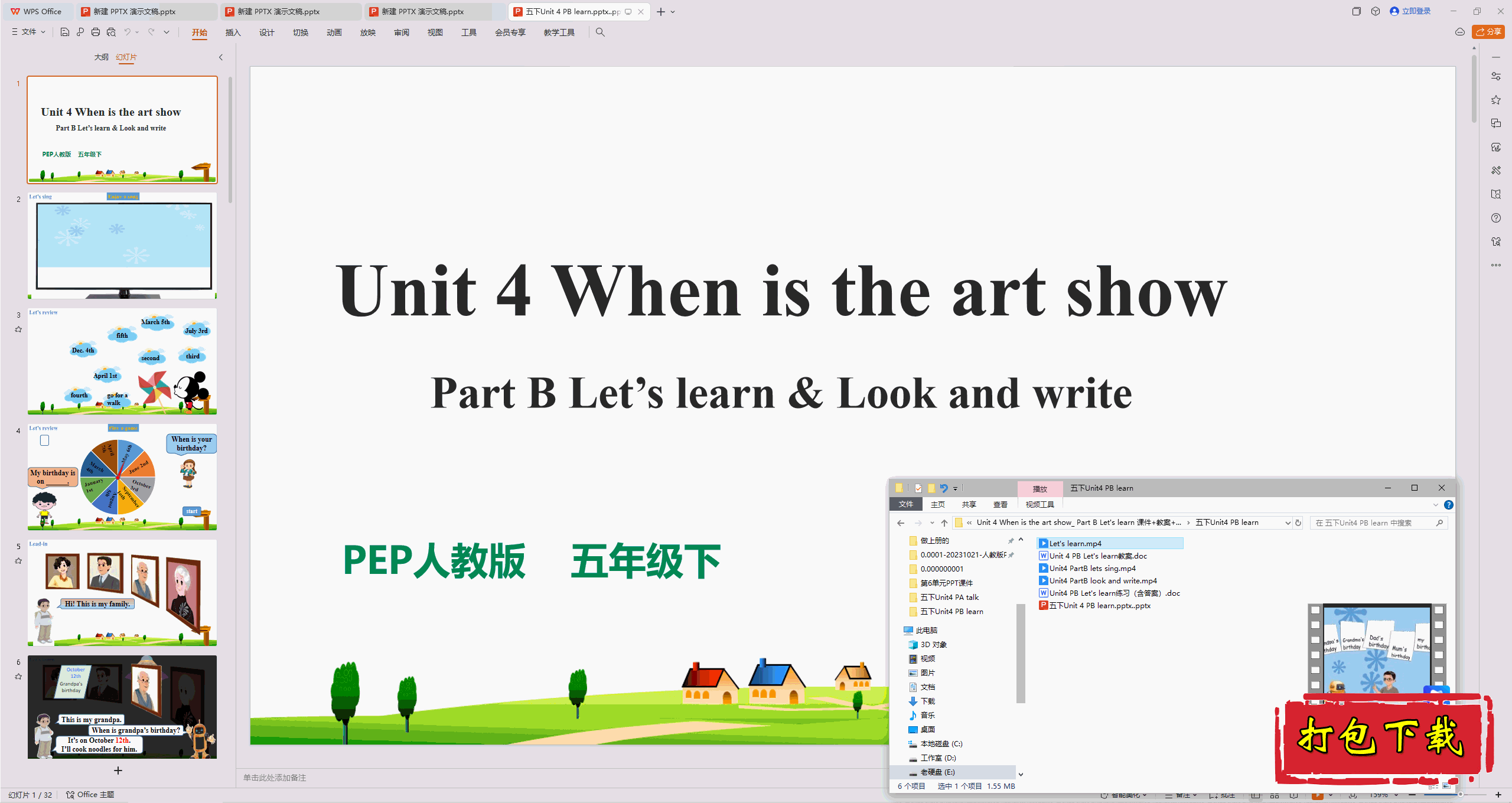Click the animation star marker on slide 3
The height and width of the screenshot is (803, 1512).
pos(18,329)
